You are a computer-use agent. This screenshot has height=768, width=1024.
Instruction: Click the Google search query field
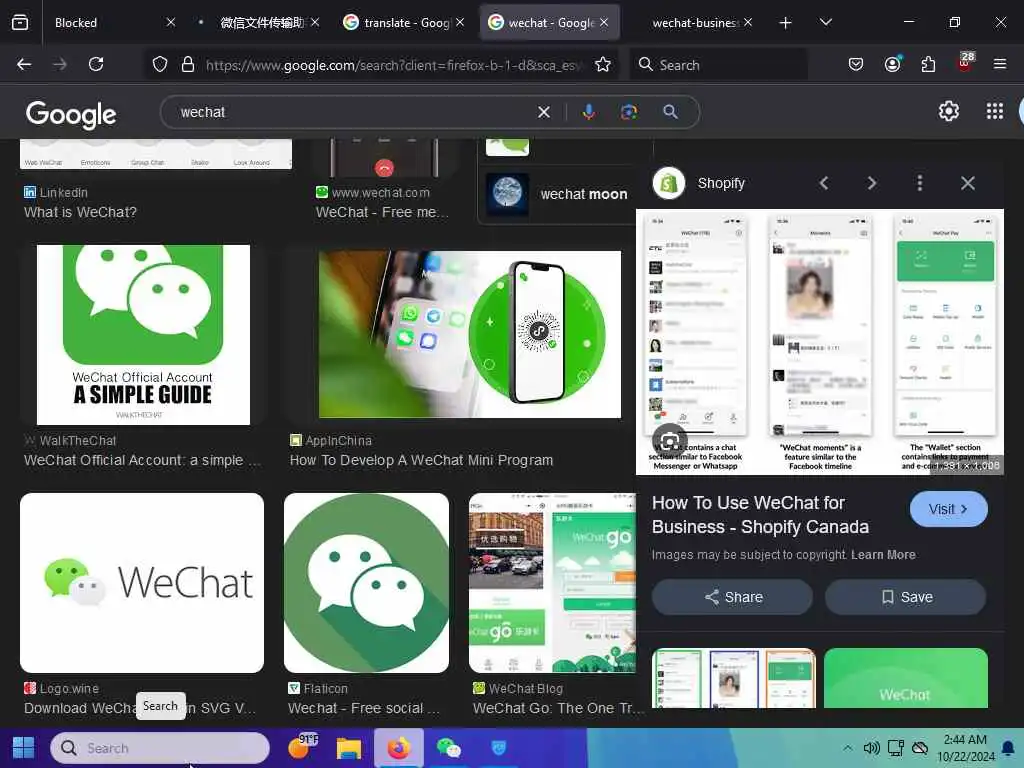pos(353,112)
